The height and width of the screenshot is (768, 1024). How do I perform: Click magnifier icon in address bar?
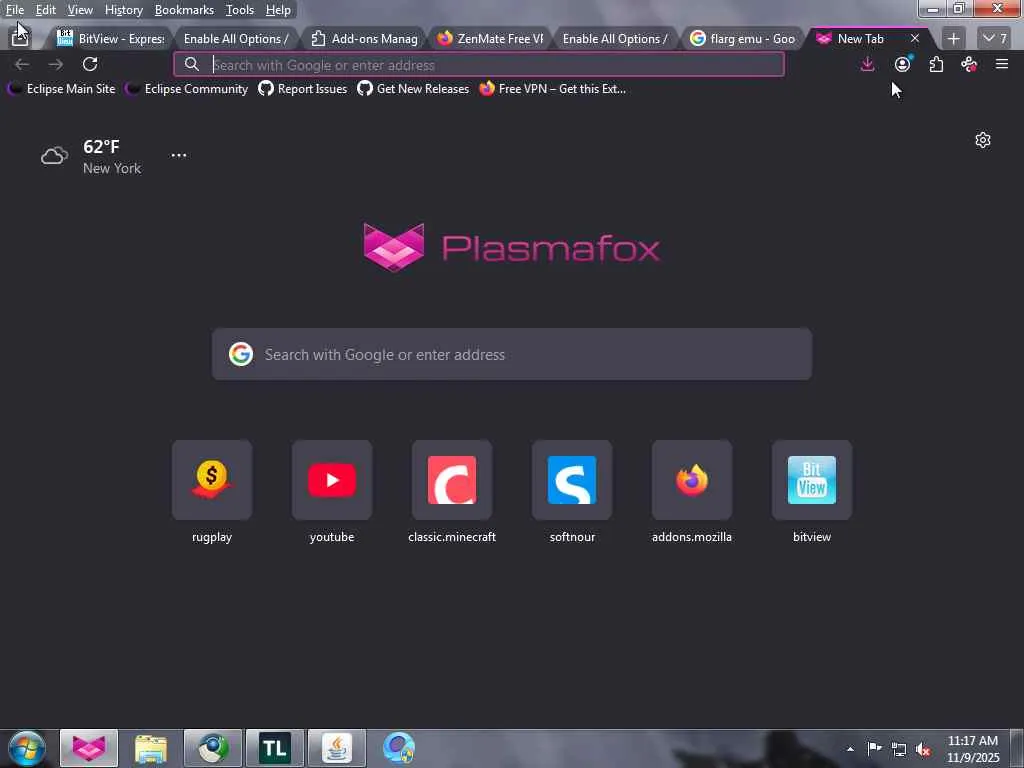point(191,64)
